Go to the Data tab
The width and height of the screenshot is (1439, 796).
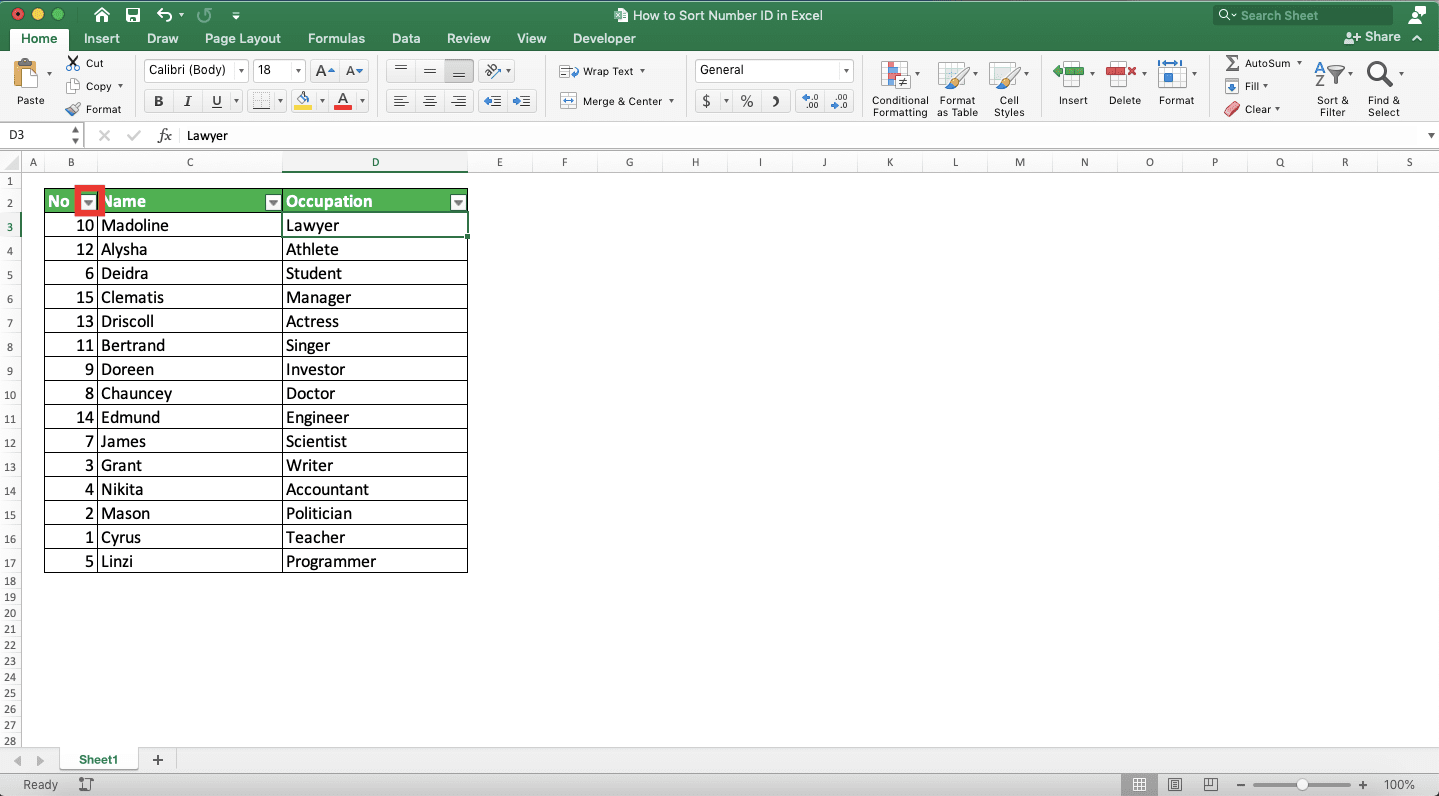pos(406,39)
